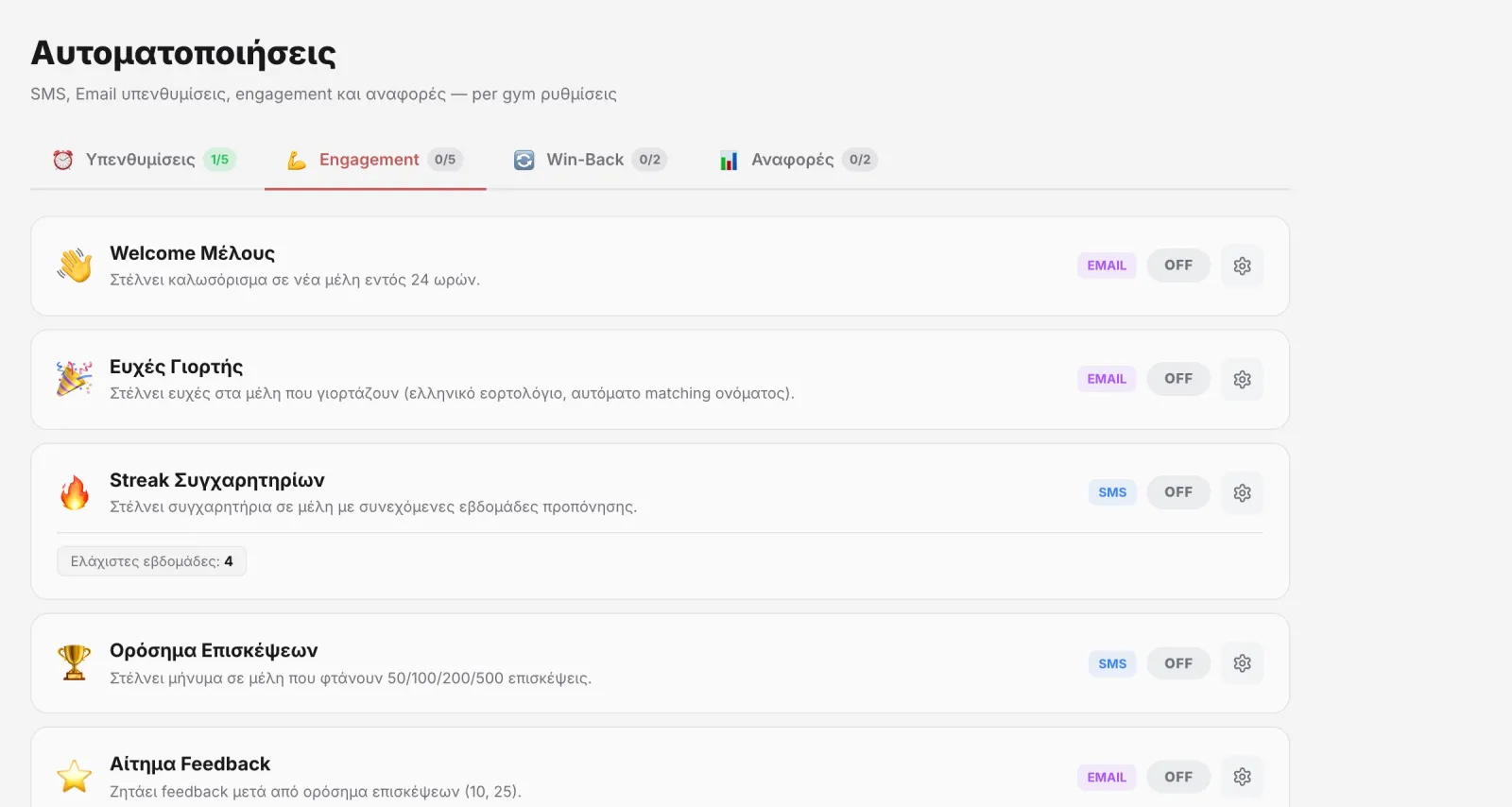Click the star icon for Feedback
The width and height of the screenshot is (1512, 807).
(75, 777)
